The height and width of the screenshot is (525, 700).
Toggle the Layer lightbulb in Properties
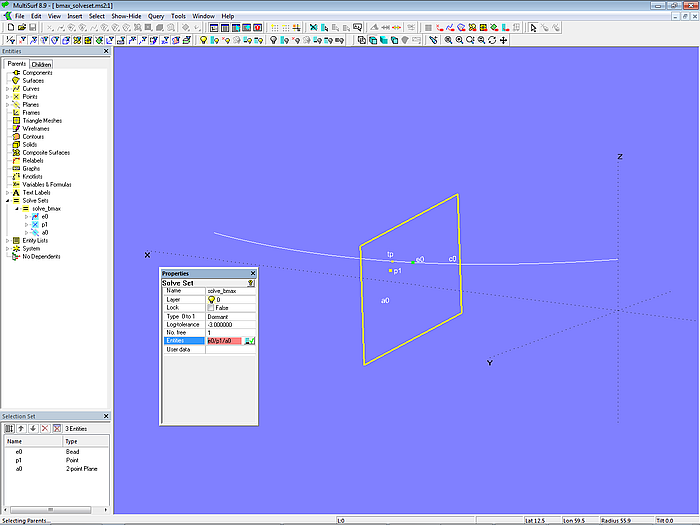tap(211, 299)
